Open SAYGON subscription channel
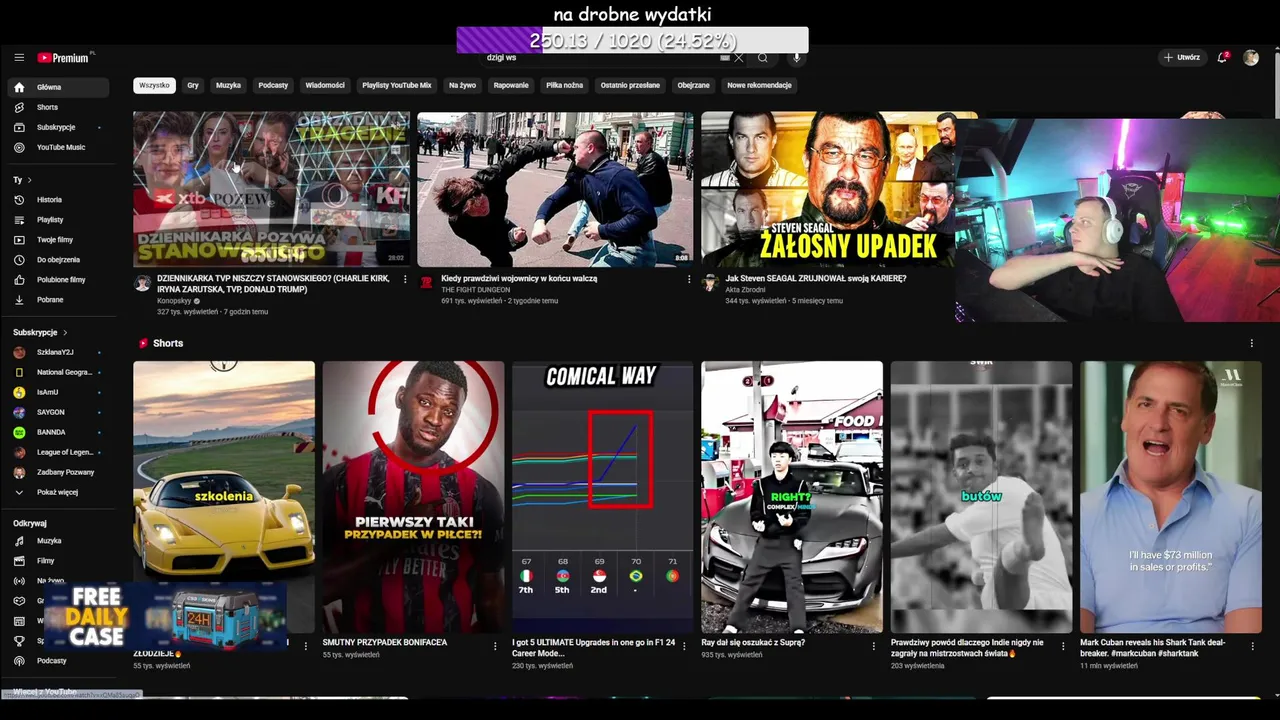Viewport: 1280px width, 720px height. [58, 412]
